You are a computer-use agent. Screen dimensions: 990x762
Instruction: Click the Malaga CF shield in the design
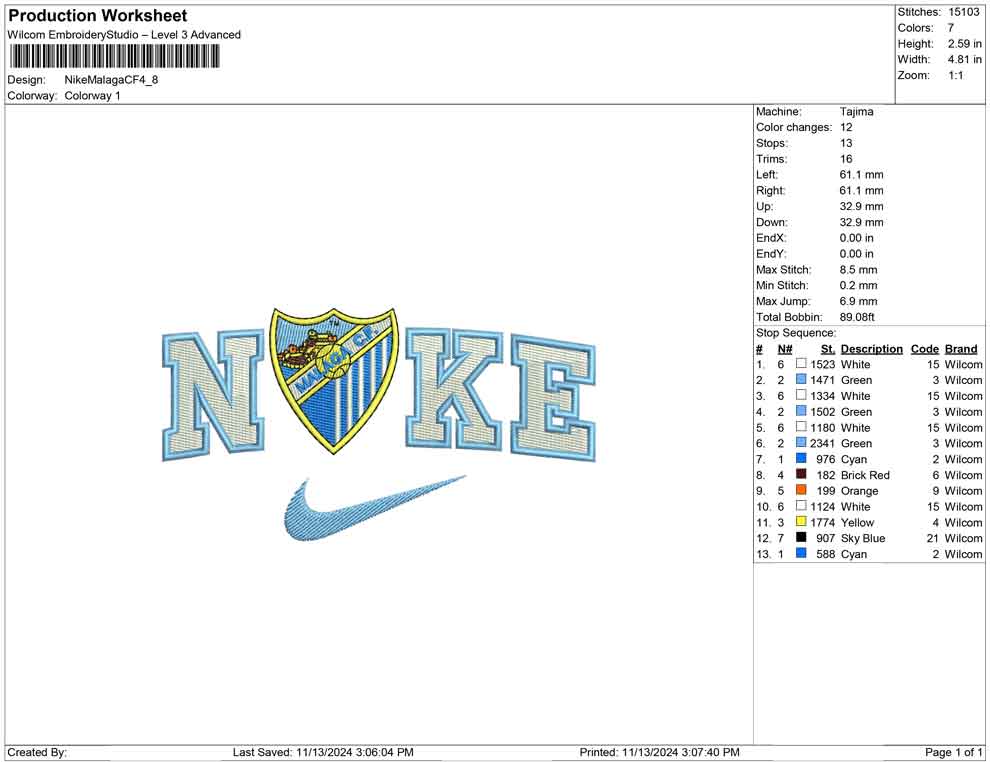tap(335, 380)
